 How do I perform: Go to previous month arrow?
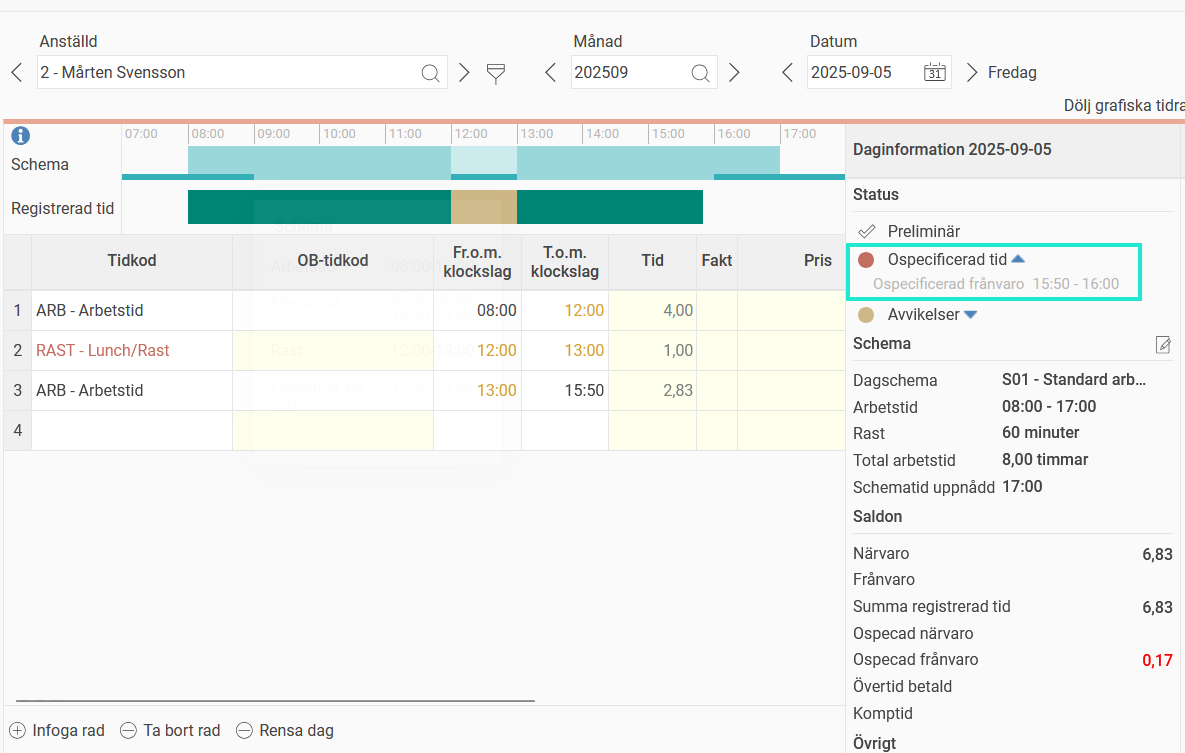click(x=550, y=72)
